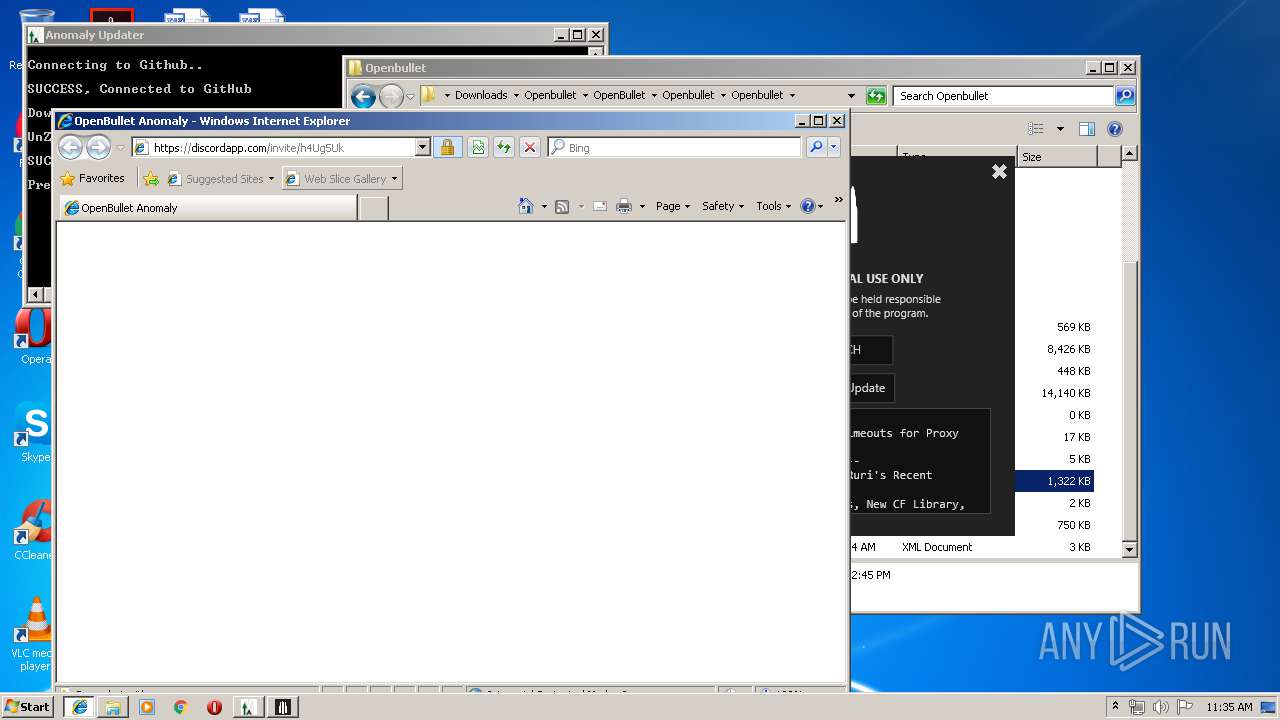
Task: Click the Internet Explorer Forward button
Action: (98, 148)
